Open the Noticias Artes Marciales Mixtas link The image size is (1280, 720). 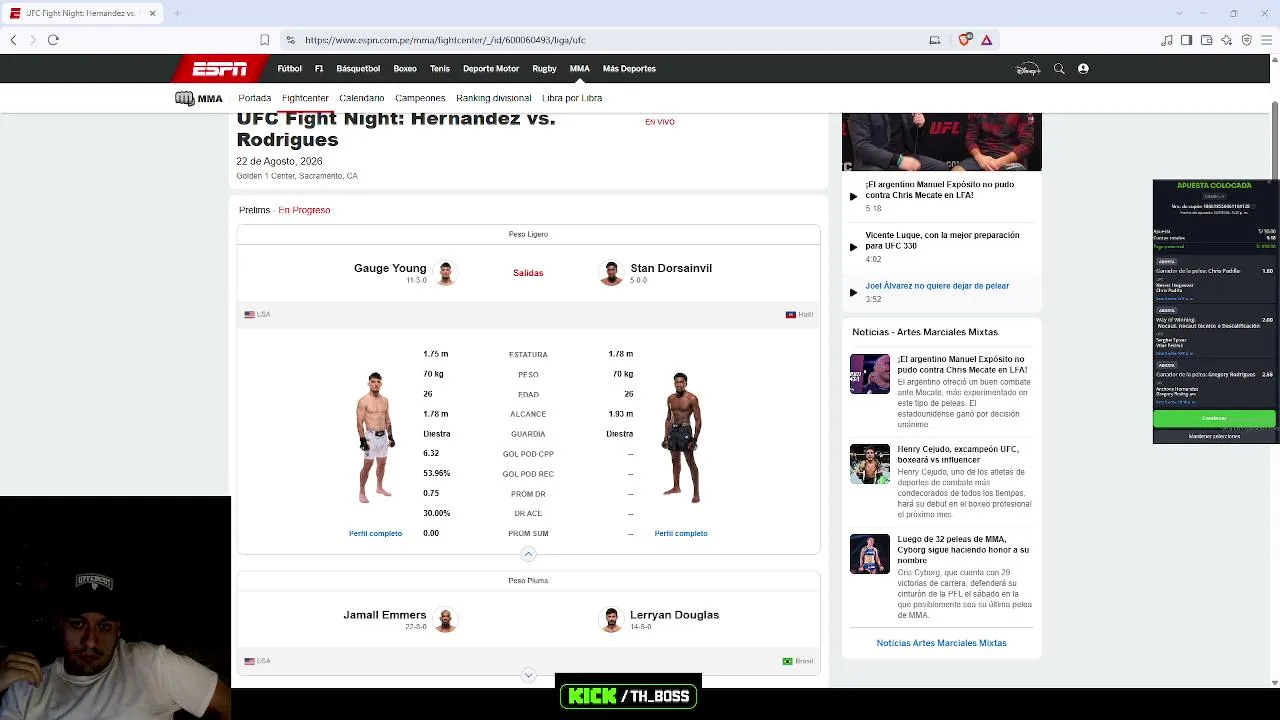point(942,643)
